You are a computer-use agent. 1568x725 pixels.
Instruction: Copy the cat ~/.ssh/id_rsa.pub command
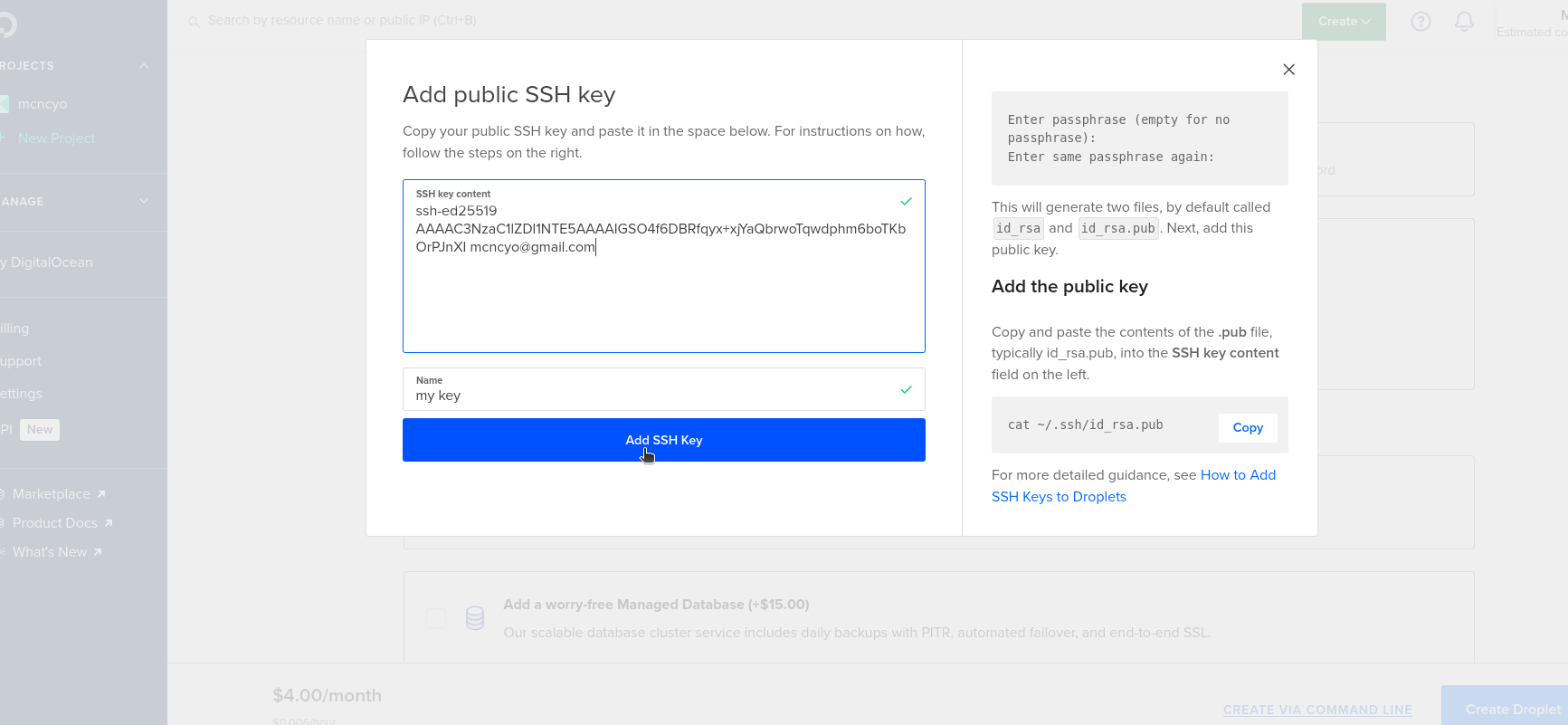coord(1248,427)
